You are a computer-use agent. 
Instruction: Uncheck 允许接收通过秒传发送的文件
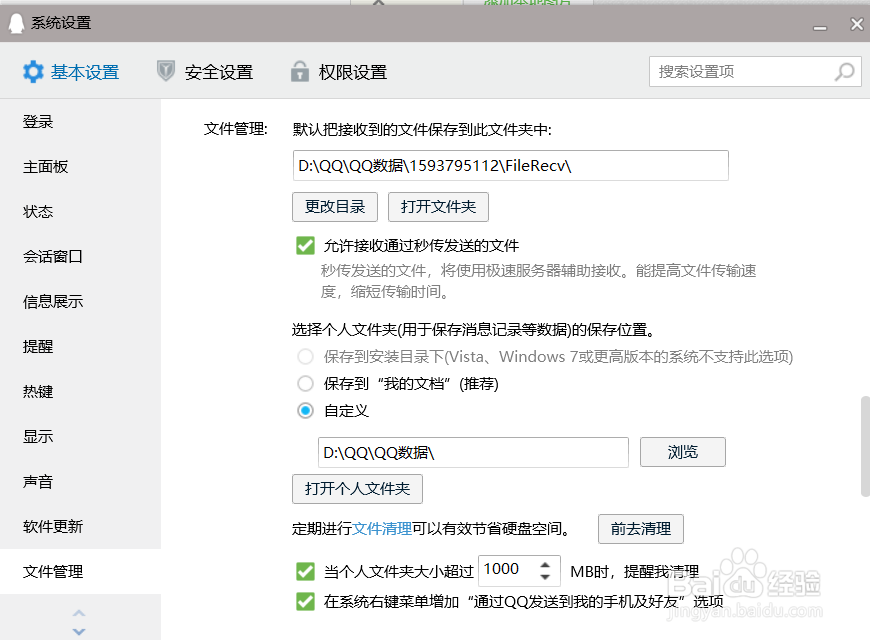coord(305,245)
